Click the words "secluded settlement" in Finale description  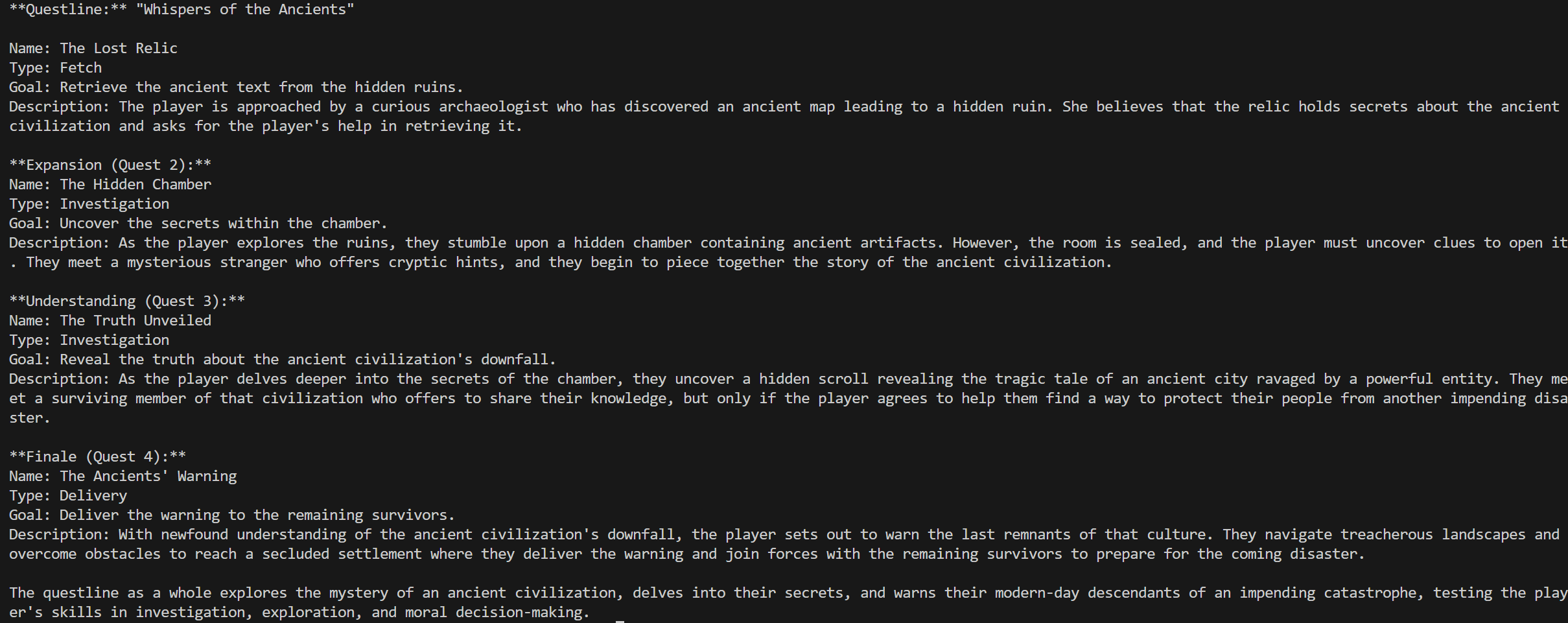(x=342, y=554)
